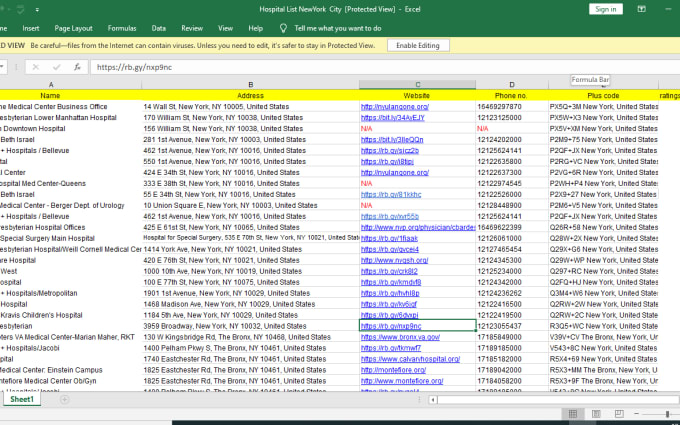This screenshot has height=425, width=680.
Task: Open the Help tab
Action: [x=255, y=28]
